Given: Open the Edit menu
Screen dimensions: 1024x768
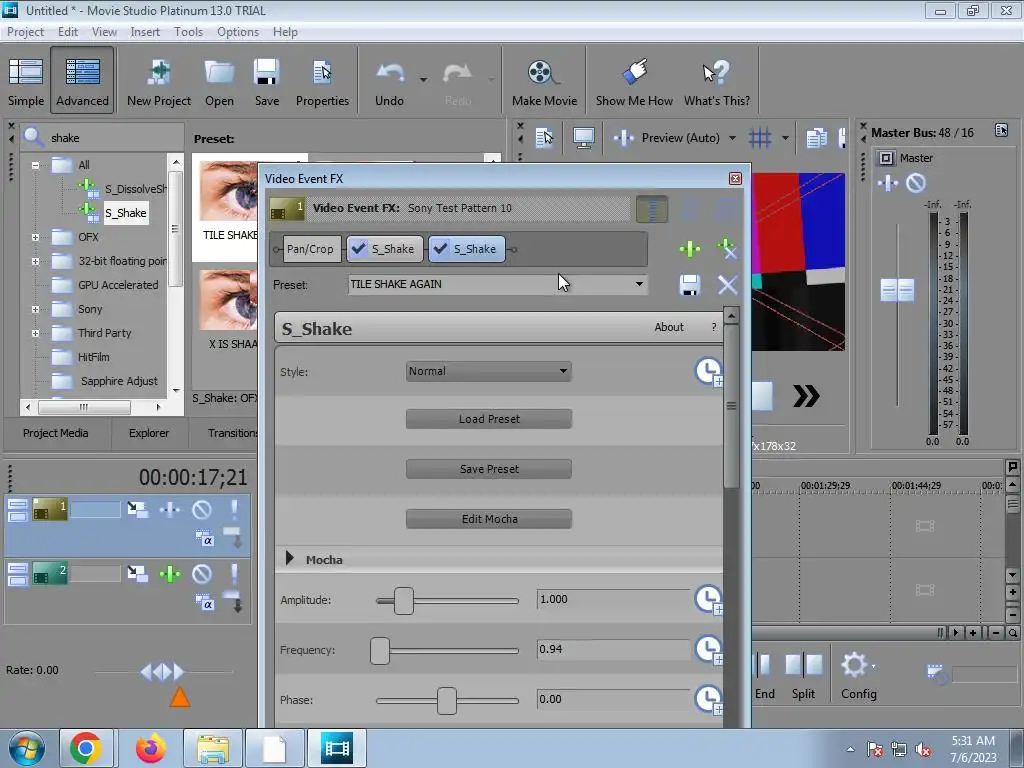Looking at the screenshot, I should point(67,31).
